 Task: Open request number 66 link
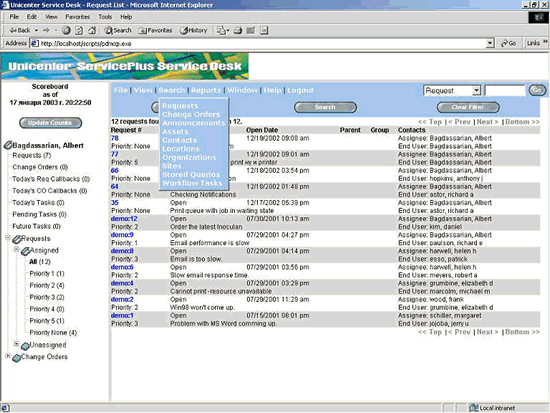(115, 170)
